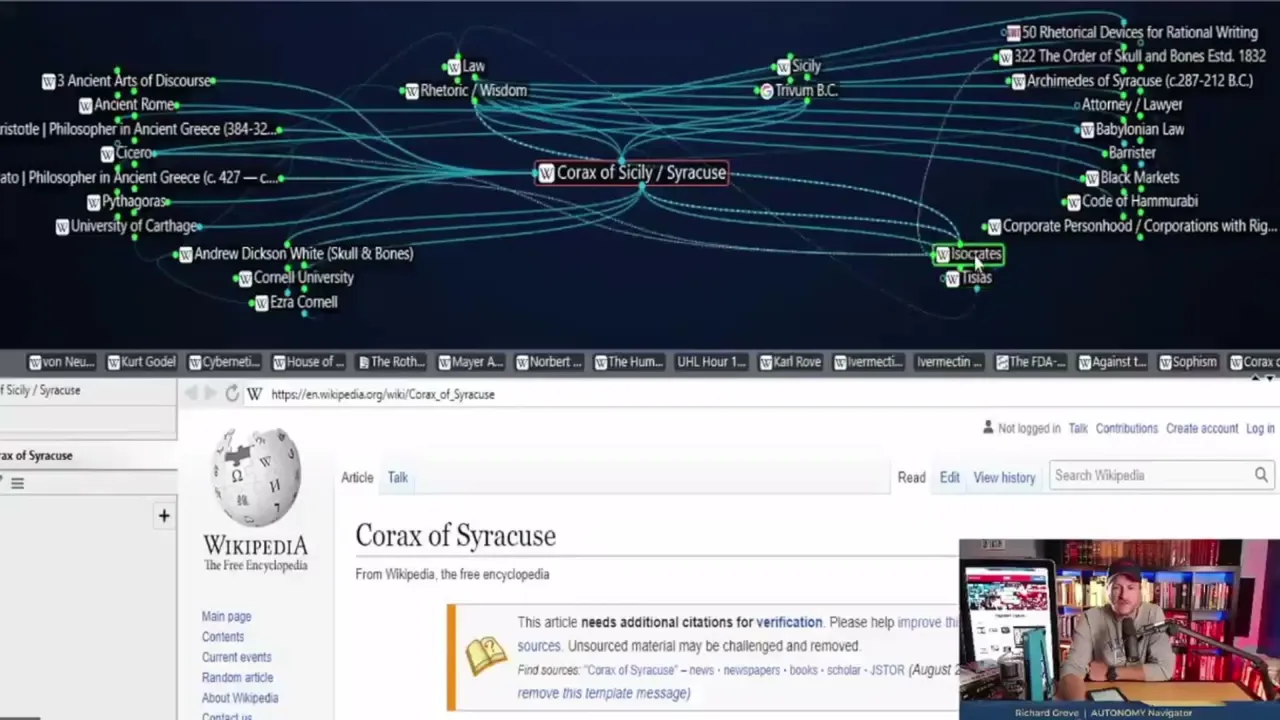Click the plus button in the left panel

click(164, 516)
